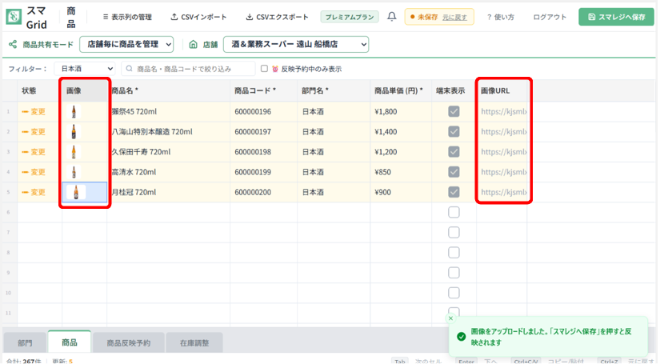
Task: Click the スマGrid logo icon
Action: pos(13,17)
